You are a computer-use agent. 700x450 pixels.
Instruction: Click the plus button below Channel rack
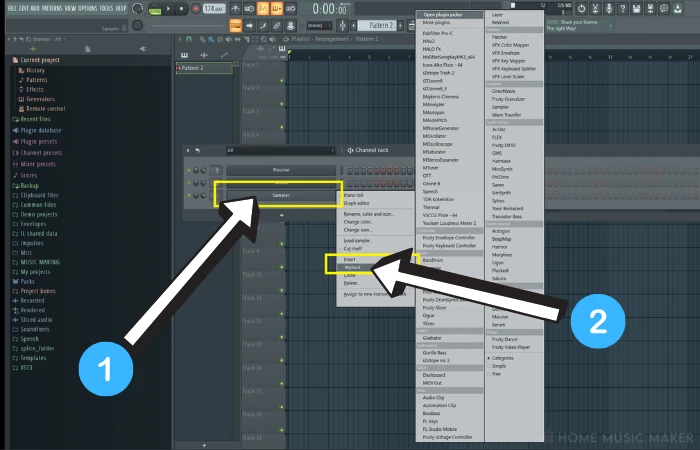pos(281,215)
